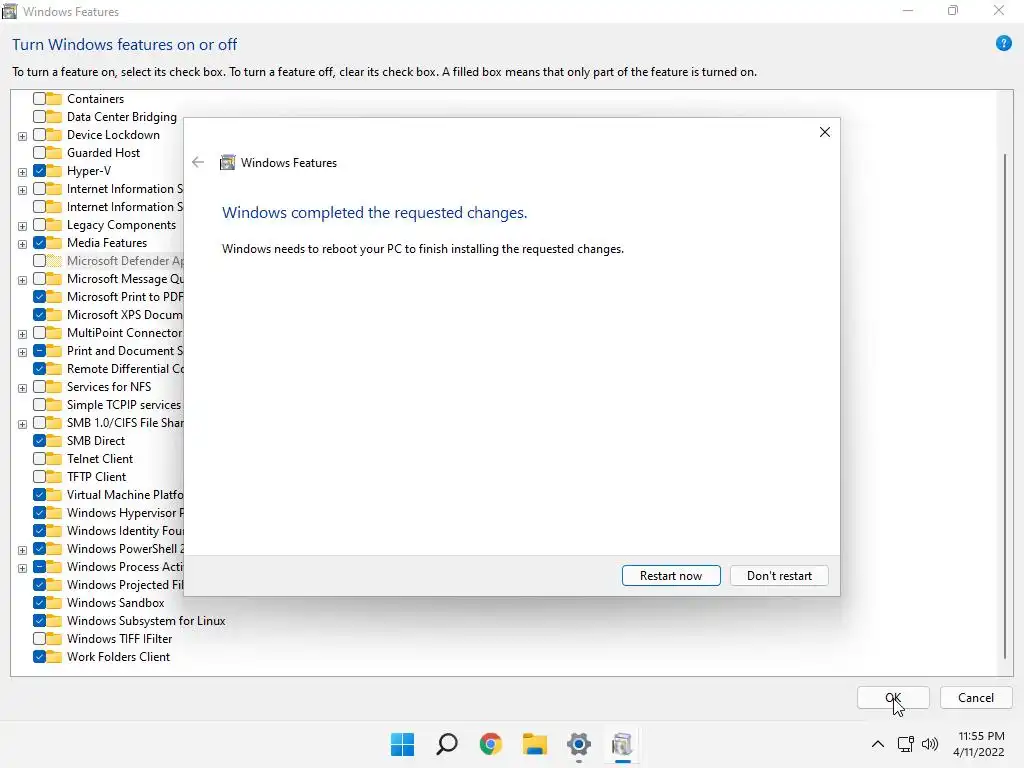1024x768 pixels.
Task: Uncheck the Hyper-V checkbox
Action: point(39,170)
